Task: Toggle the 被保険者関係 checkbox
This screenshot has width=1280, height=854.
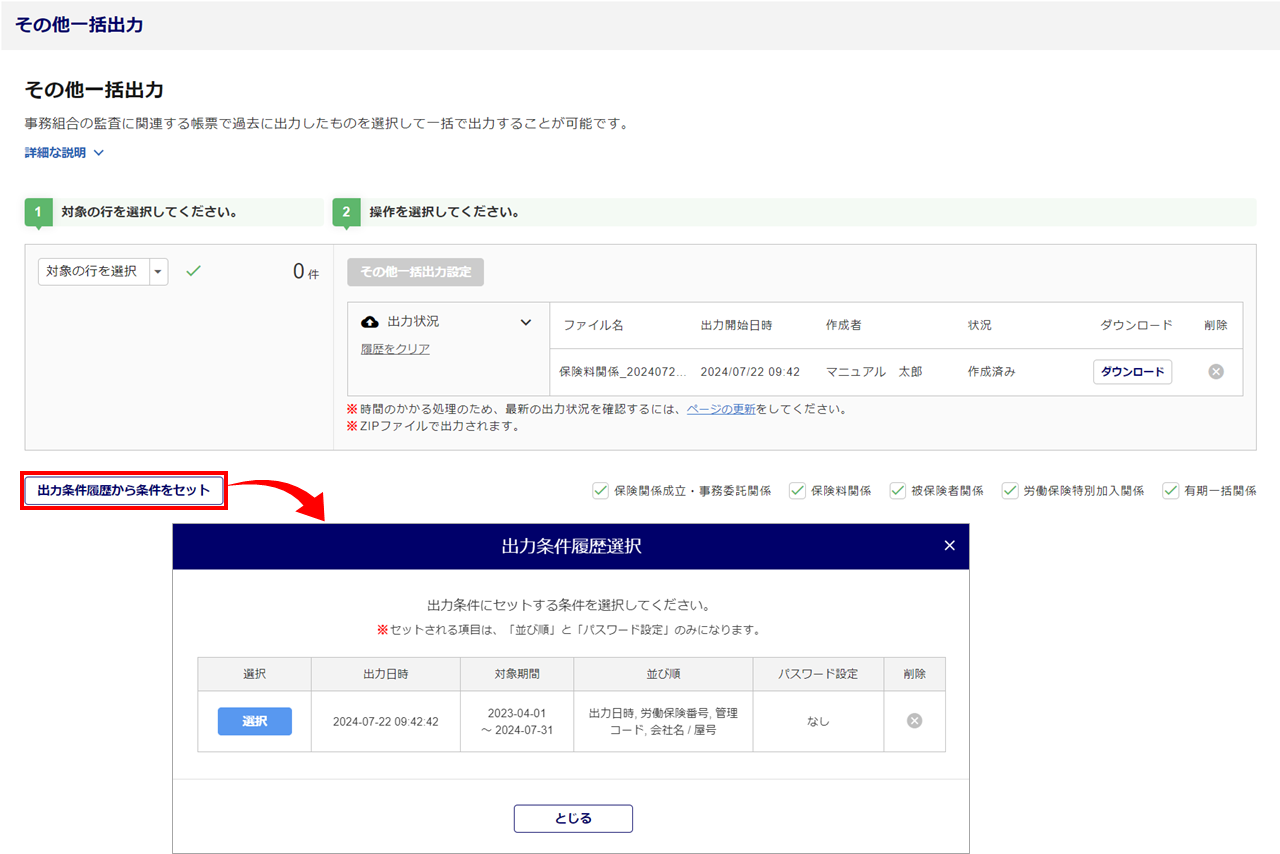Action: (x=897, y=491)
